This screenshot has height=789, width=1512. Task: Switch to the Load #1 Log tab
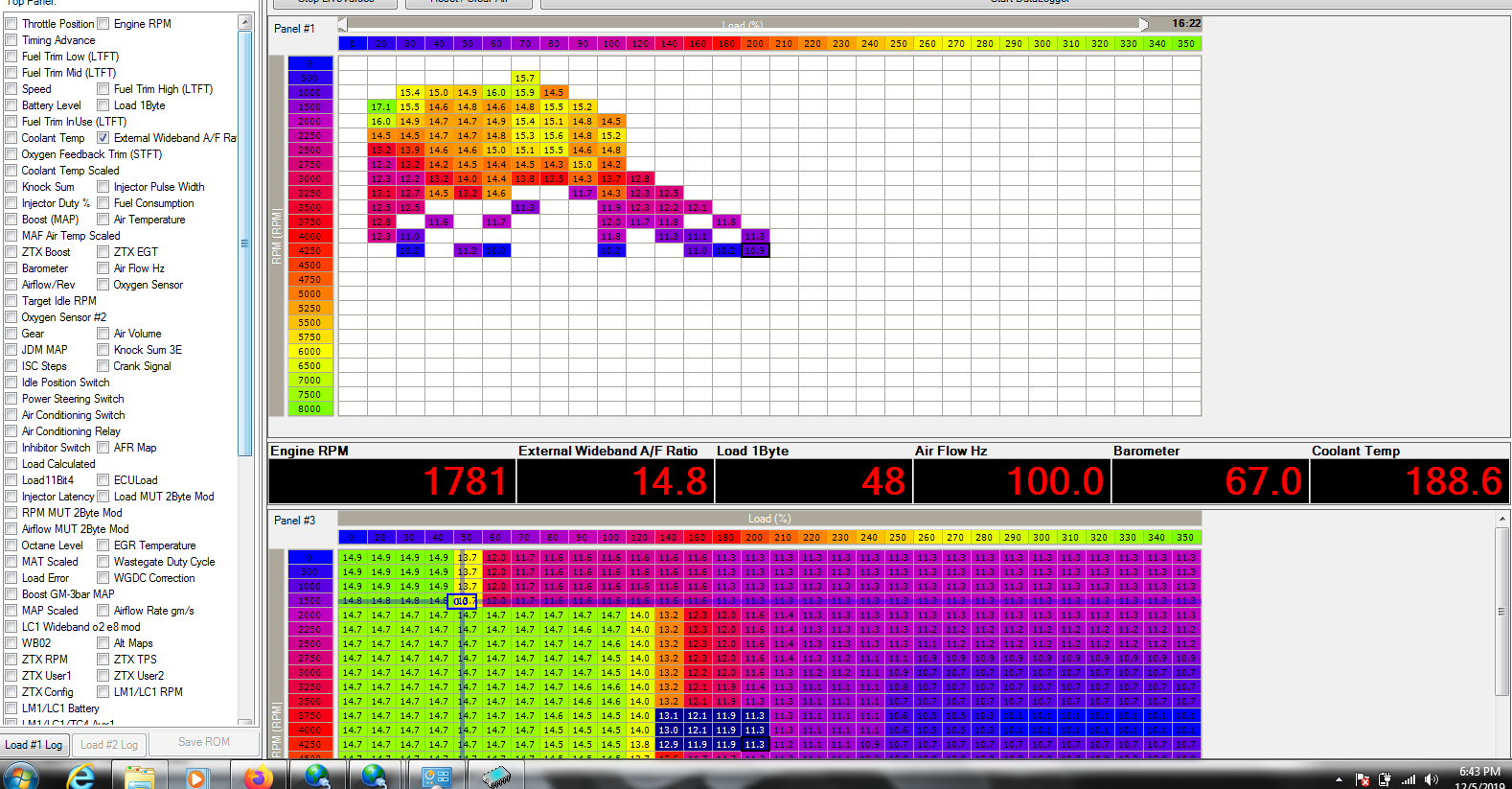(34, 745)
